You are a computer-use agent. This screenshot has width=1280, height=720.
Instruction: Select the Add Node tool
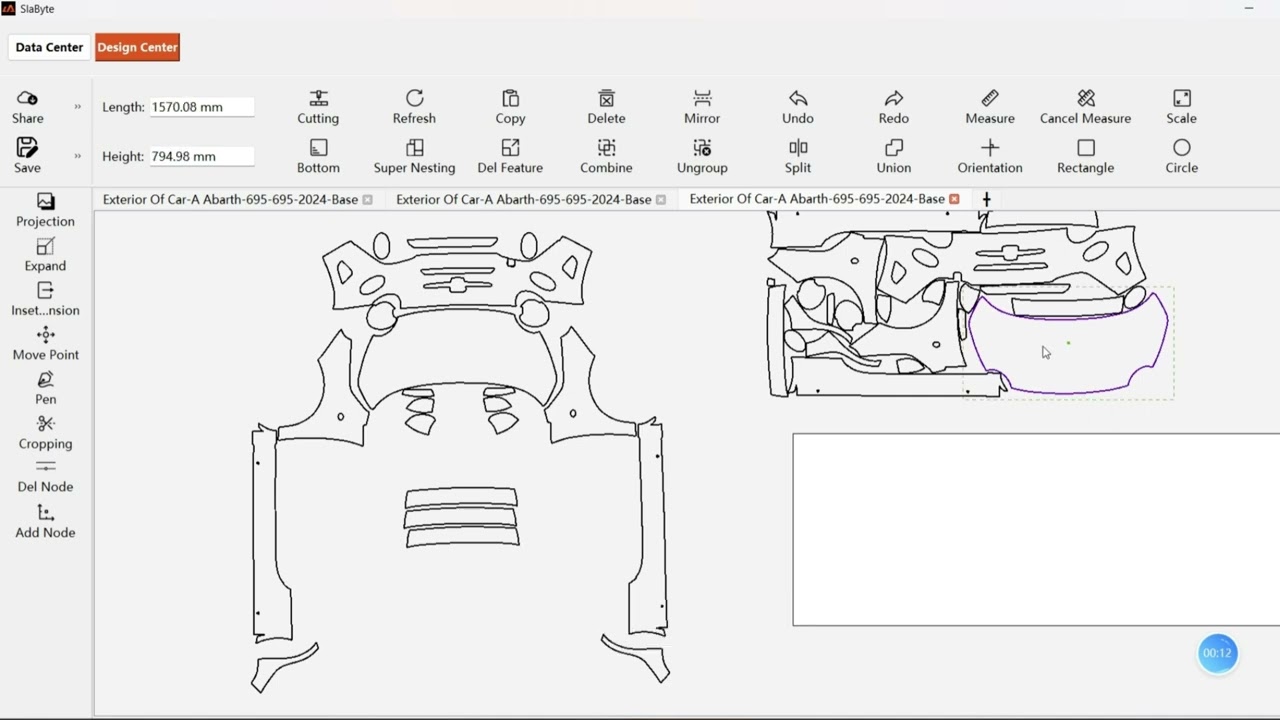(45, 522)
